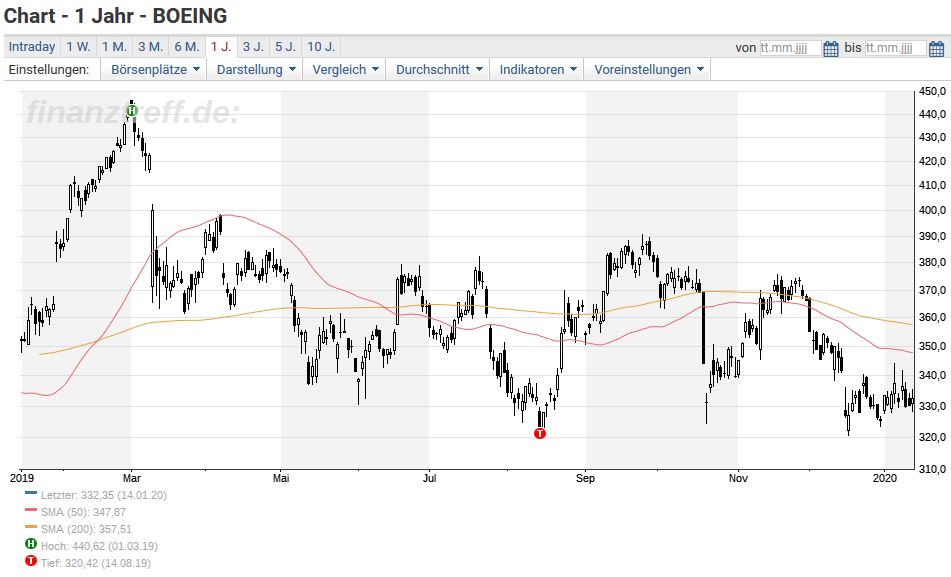Screen dimensions: 951x577
Task: Switch to 3 M. range tab
Action: tap(150, 47)
